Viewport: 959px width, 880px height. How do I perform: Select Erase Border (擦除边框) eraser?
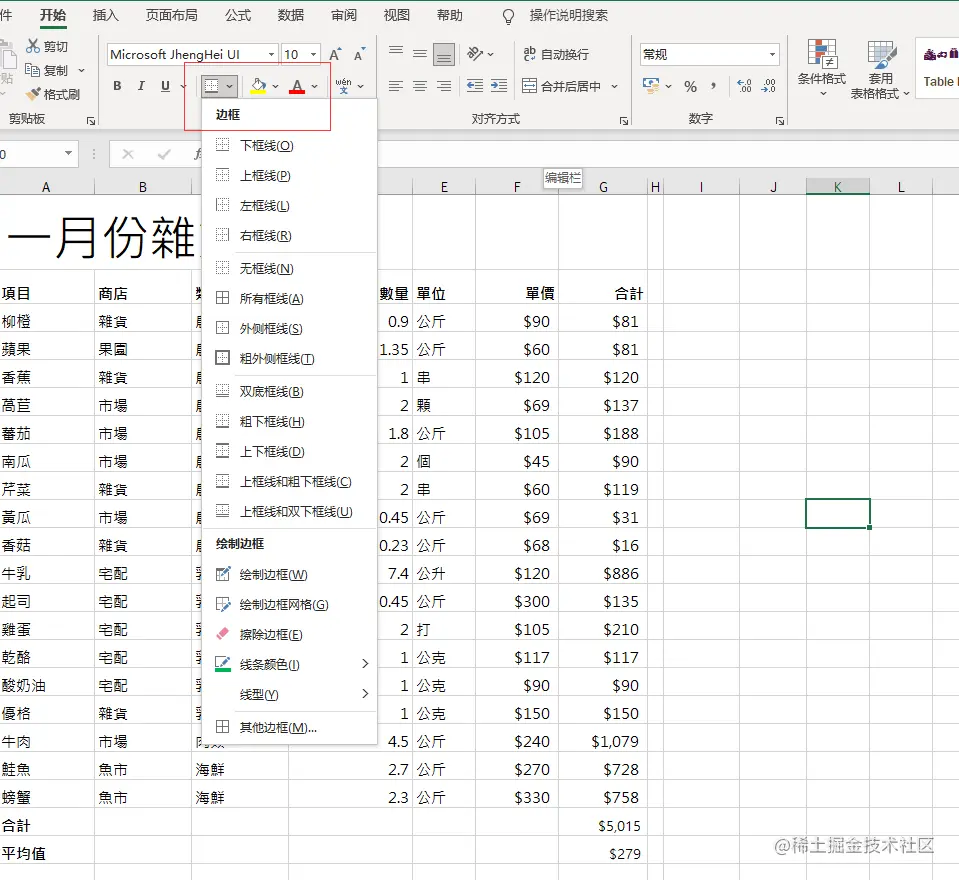[x=289, y=634]
